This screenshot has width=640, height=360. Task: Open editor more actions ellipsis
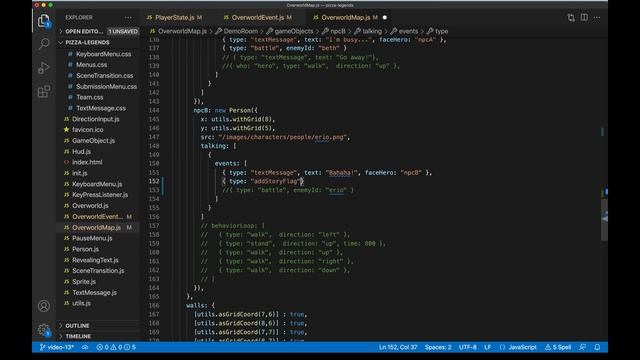pyautogui.click(x=597, y=18)
